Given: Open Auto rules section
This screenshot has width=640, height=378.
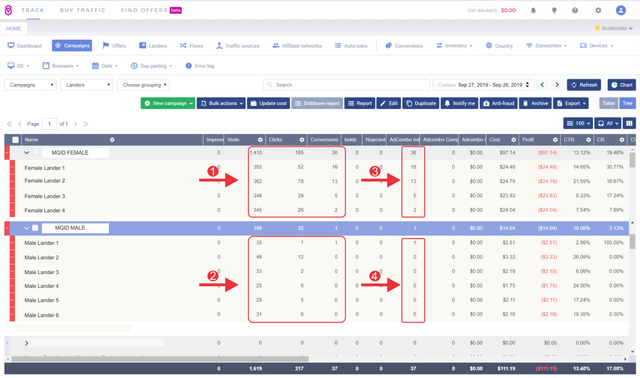Looking at the screenshot, I should [x=351, y=46].
